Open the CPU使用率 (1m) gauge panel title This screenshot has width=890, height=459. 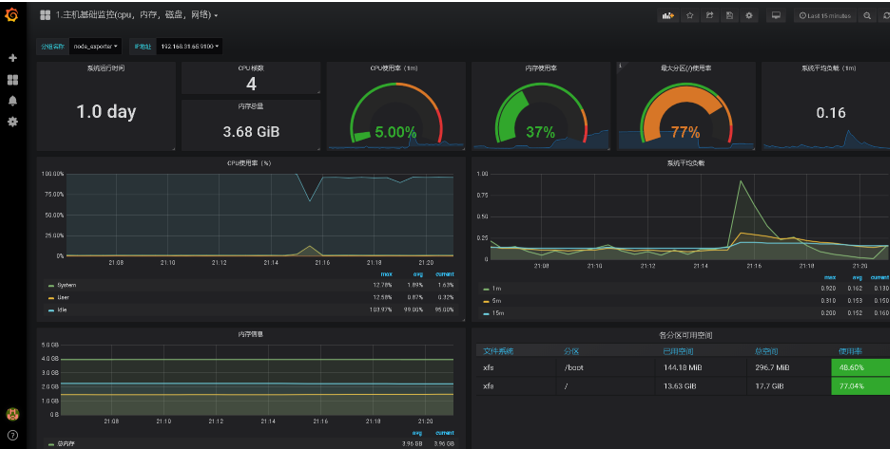[394, 68]
